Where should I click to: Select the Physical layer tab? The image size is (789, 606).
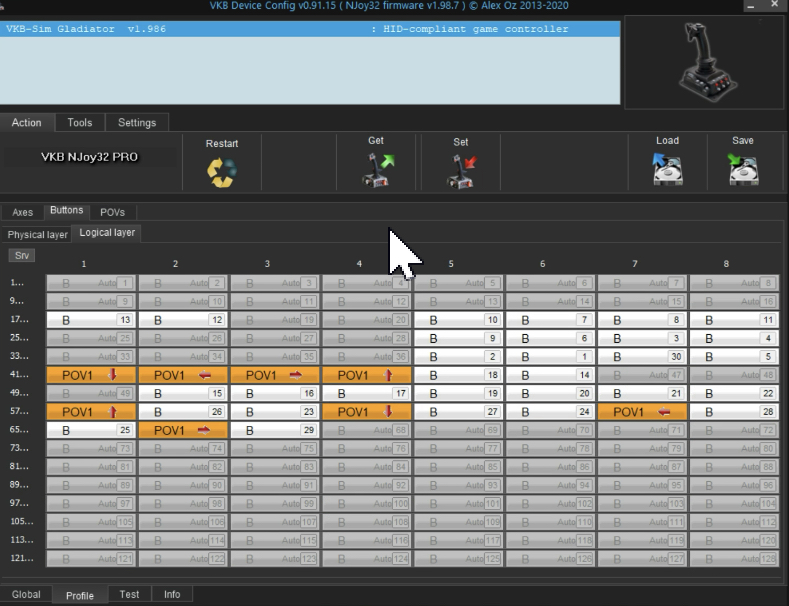(x=37, y=235)
